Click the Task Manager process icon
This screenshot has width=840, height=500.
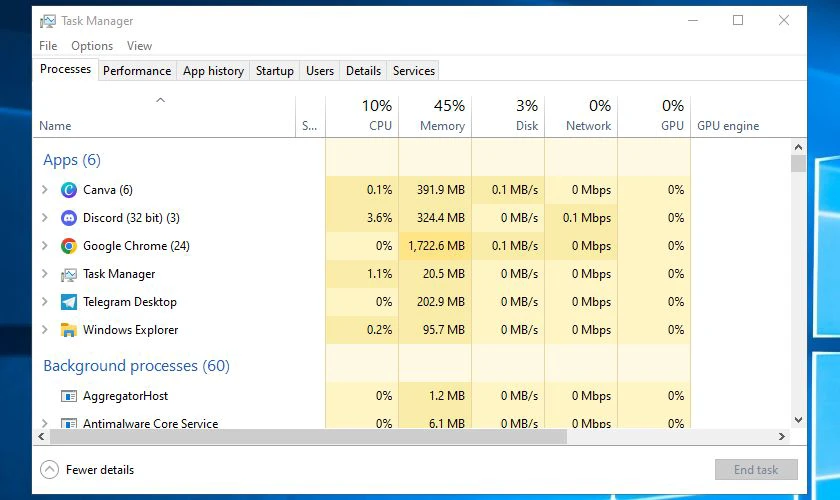(69, 274)
